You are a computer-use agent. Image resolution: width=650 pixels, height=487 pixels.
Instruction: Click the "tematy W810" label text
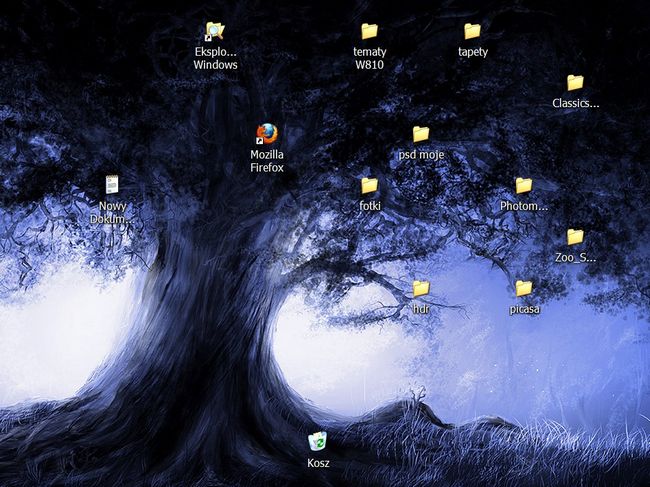(369, 58)
